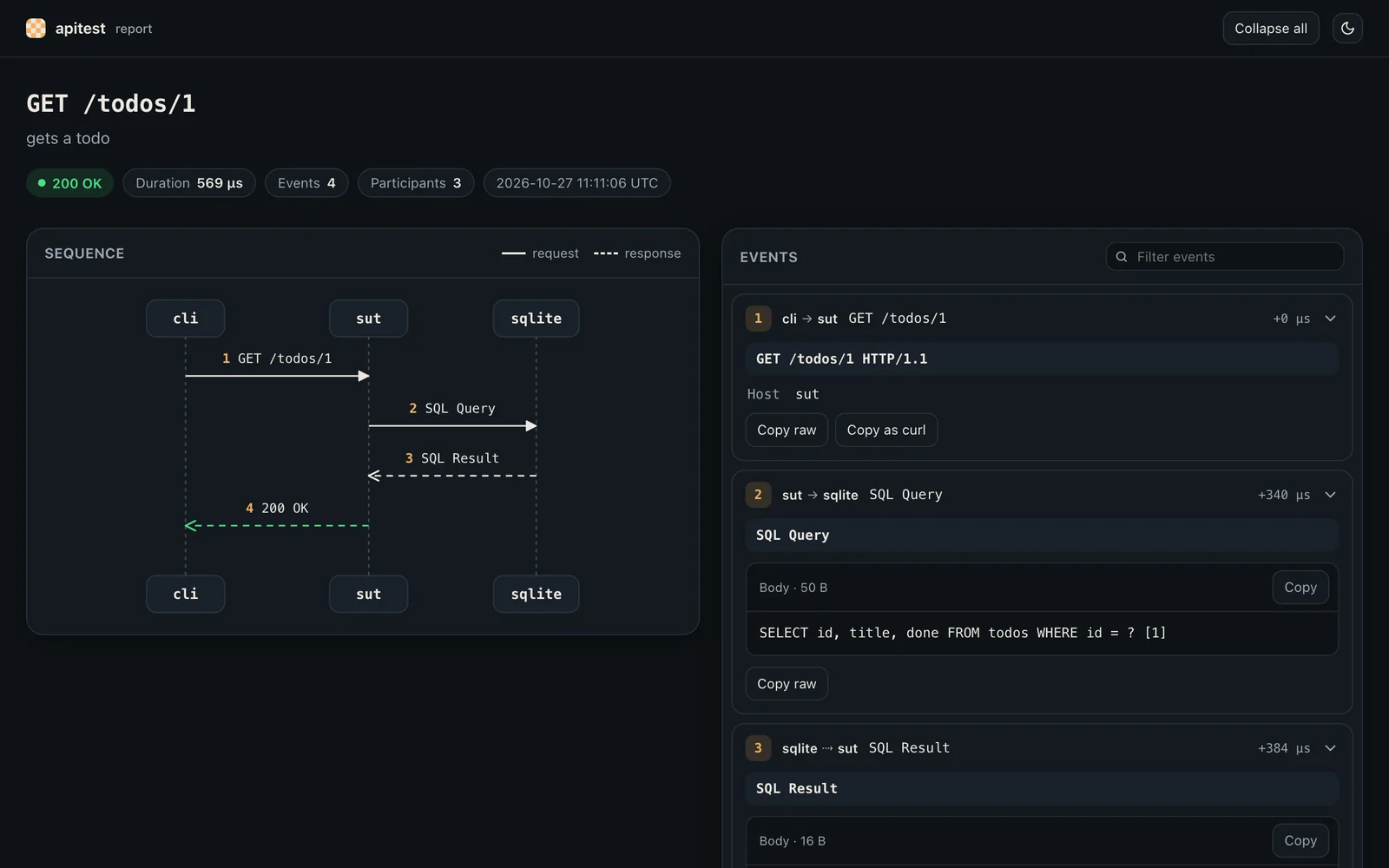1389x868 pixels.
Task: Collapse event 2 SQL Query chevron
Action: point(1330,495)
